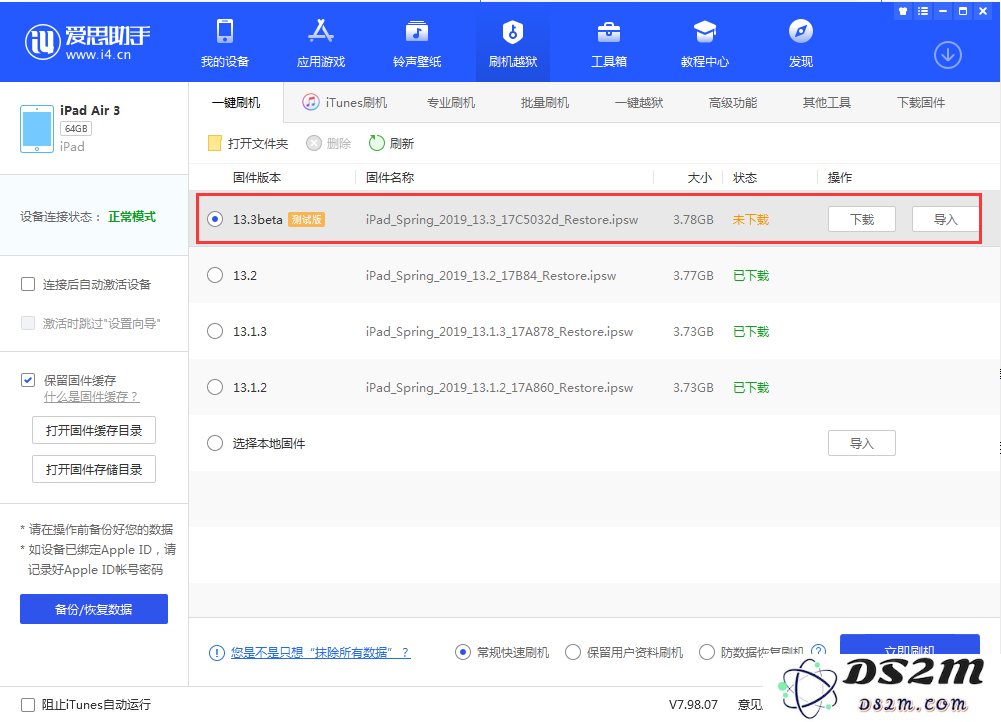1001x722 pixels.
Task: Choose 保留用户资料刷机 mode
Action: (x=573, y=652)
